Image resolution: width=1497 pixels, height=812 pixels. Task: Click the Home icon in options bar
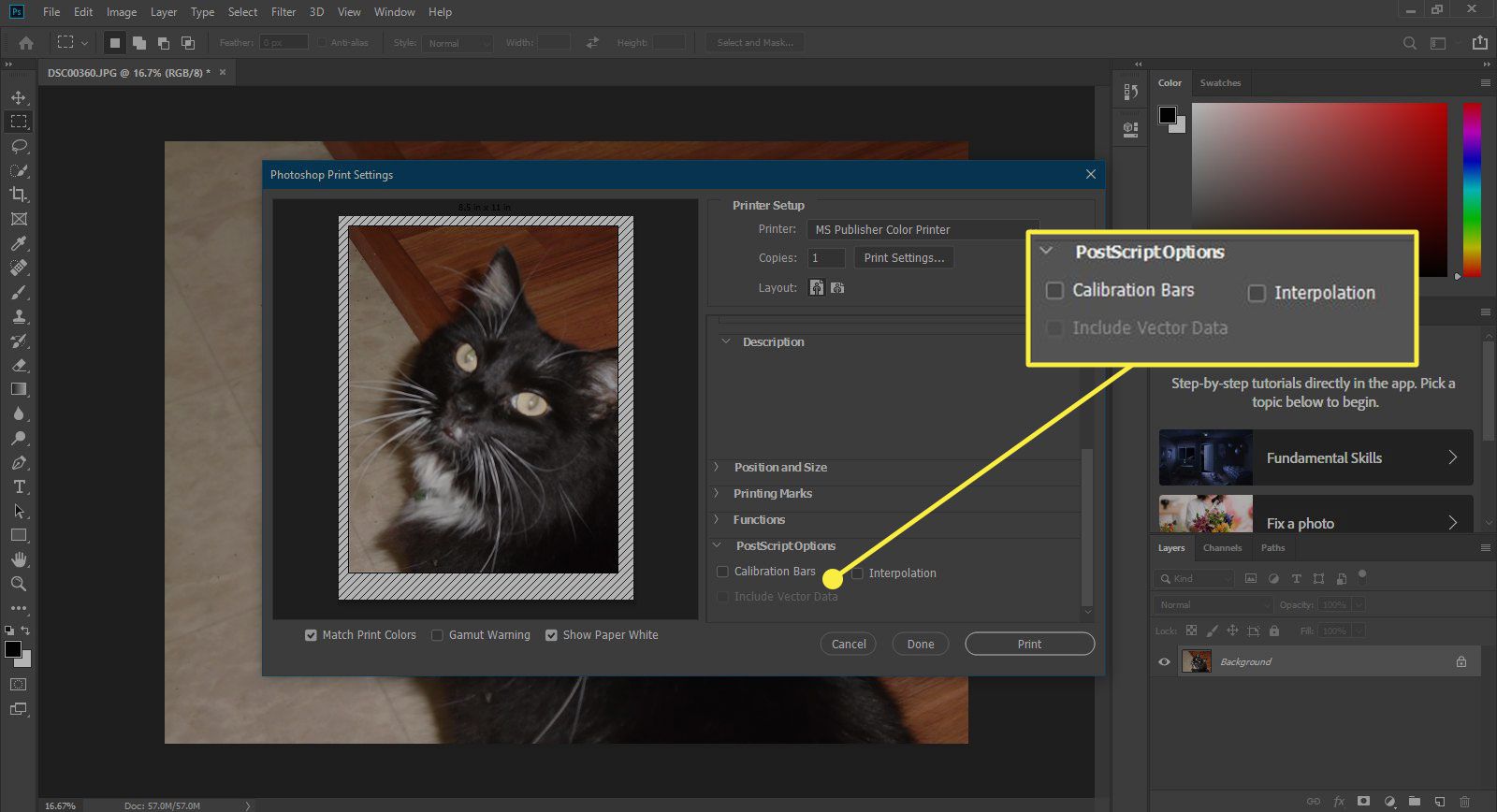pos(26,43)
